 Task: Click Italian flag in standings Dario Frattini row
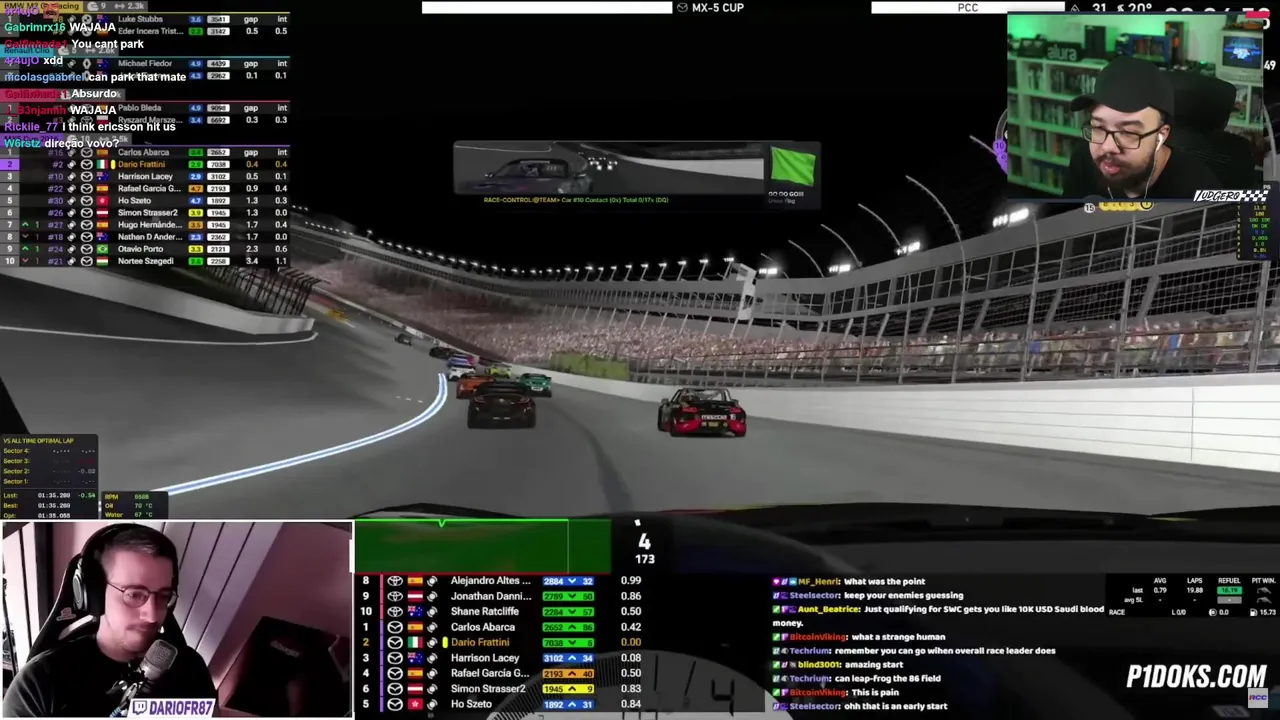[x=101, y=164]
